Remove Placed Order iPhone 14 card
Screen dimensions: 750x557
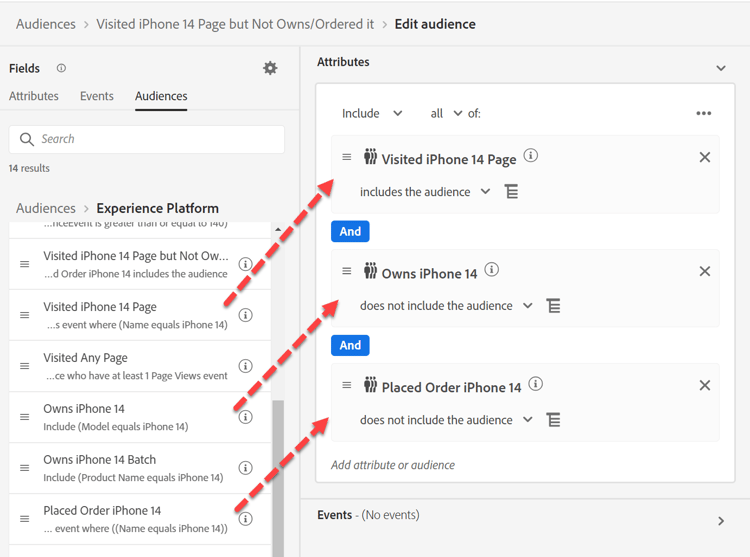(705, 385)
